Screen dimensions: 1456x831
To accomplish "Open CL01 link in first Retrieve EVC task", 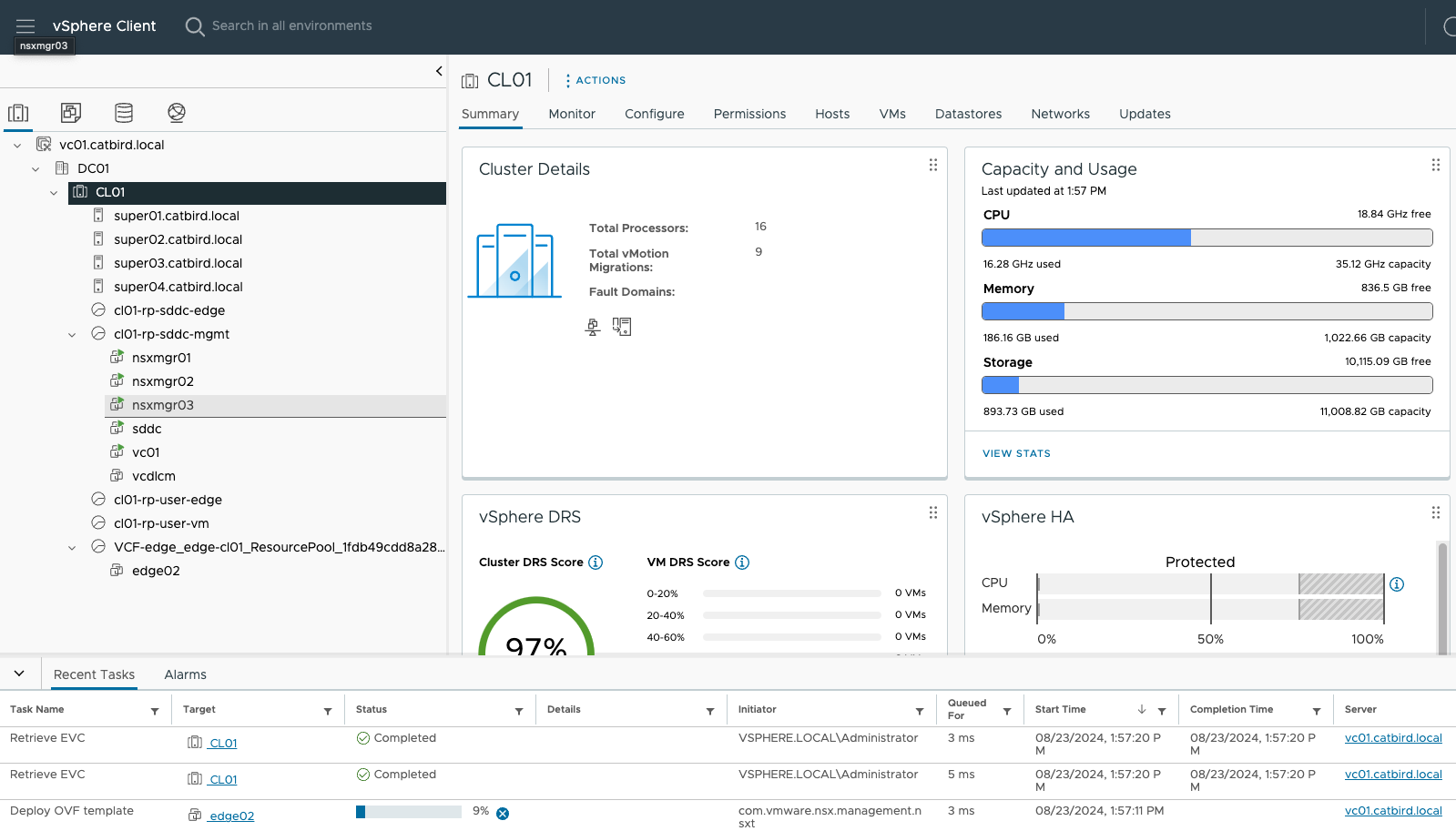I will [223, 743].
